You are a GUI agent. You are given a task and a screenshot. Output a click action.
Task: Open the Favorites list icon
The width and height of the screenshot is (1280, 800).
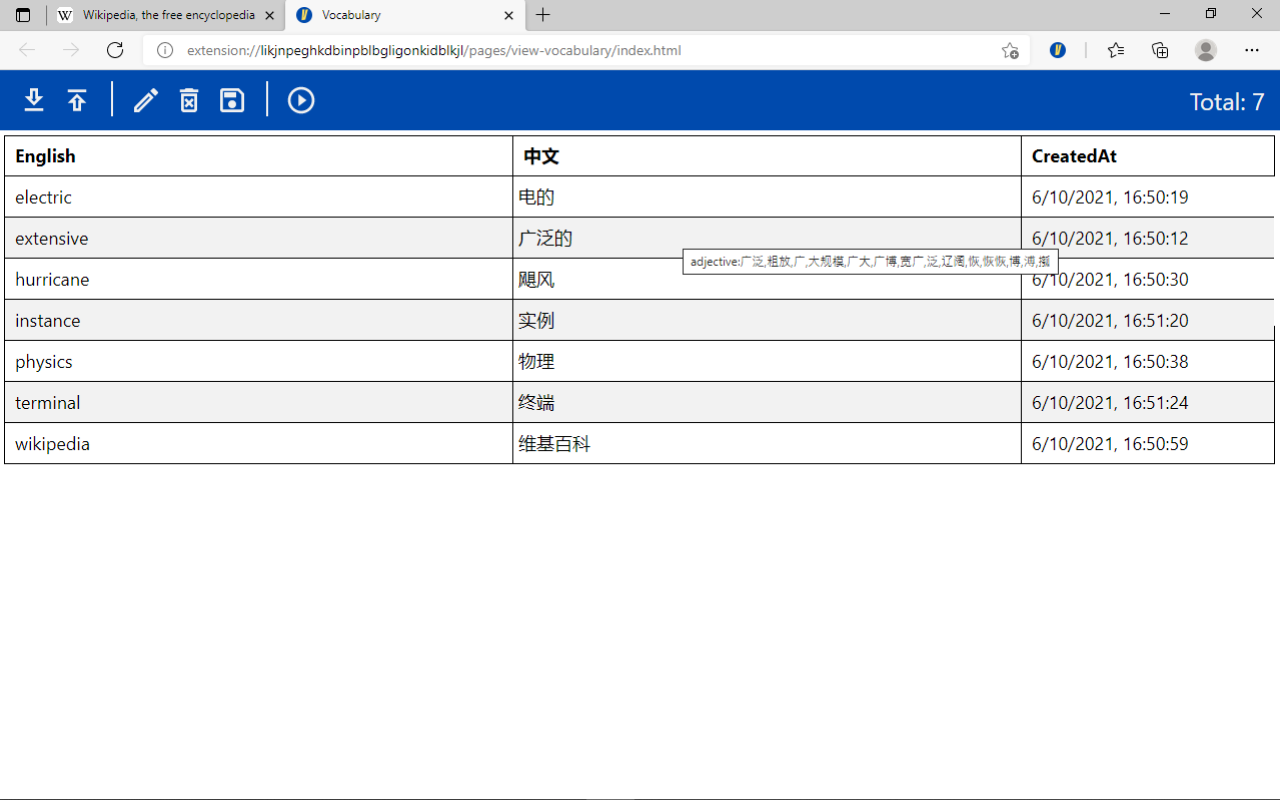[1116, 50]
